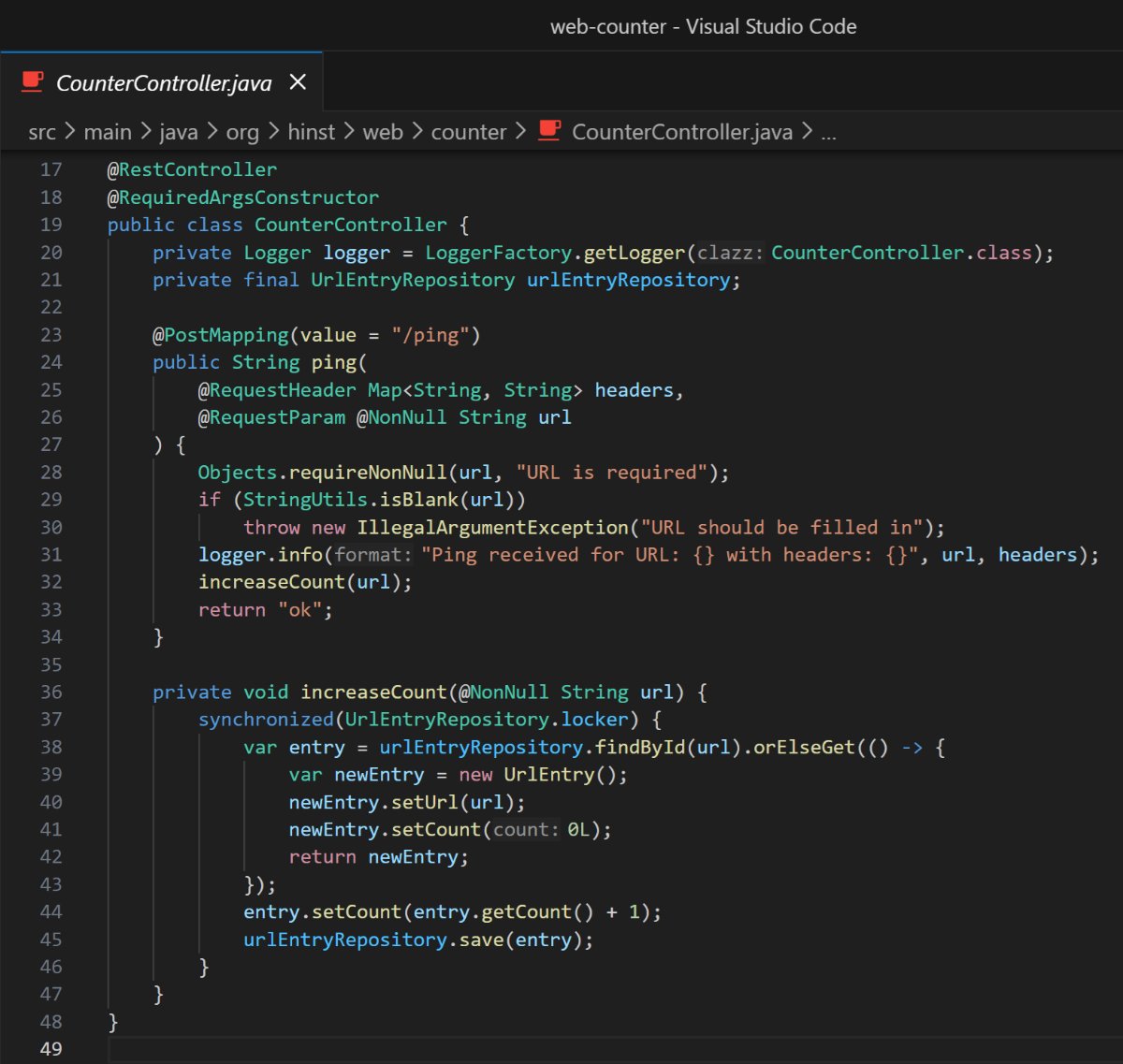Expand the hinst breadcrumb folder
Viewport: 1123px width, 1064px height.
[311, 132]
